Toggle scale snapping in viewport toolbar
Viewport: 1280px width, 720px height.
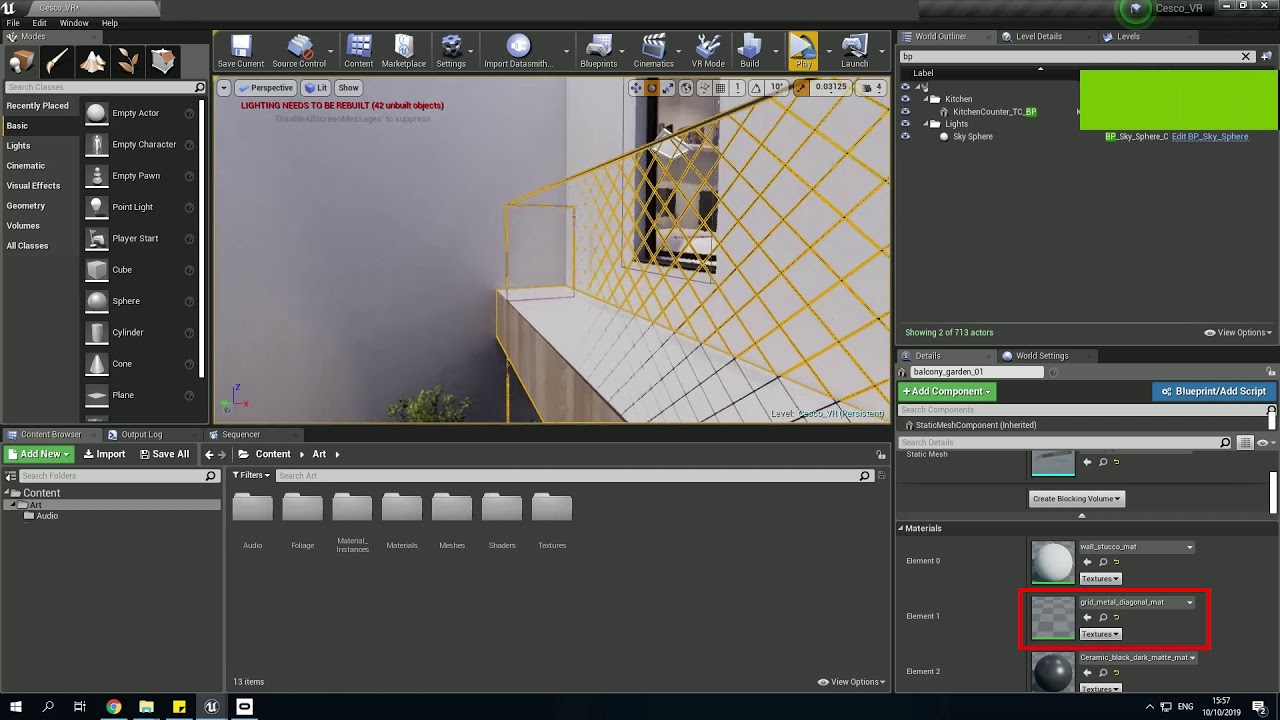click(800, 88)
